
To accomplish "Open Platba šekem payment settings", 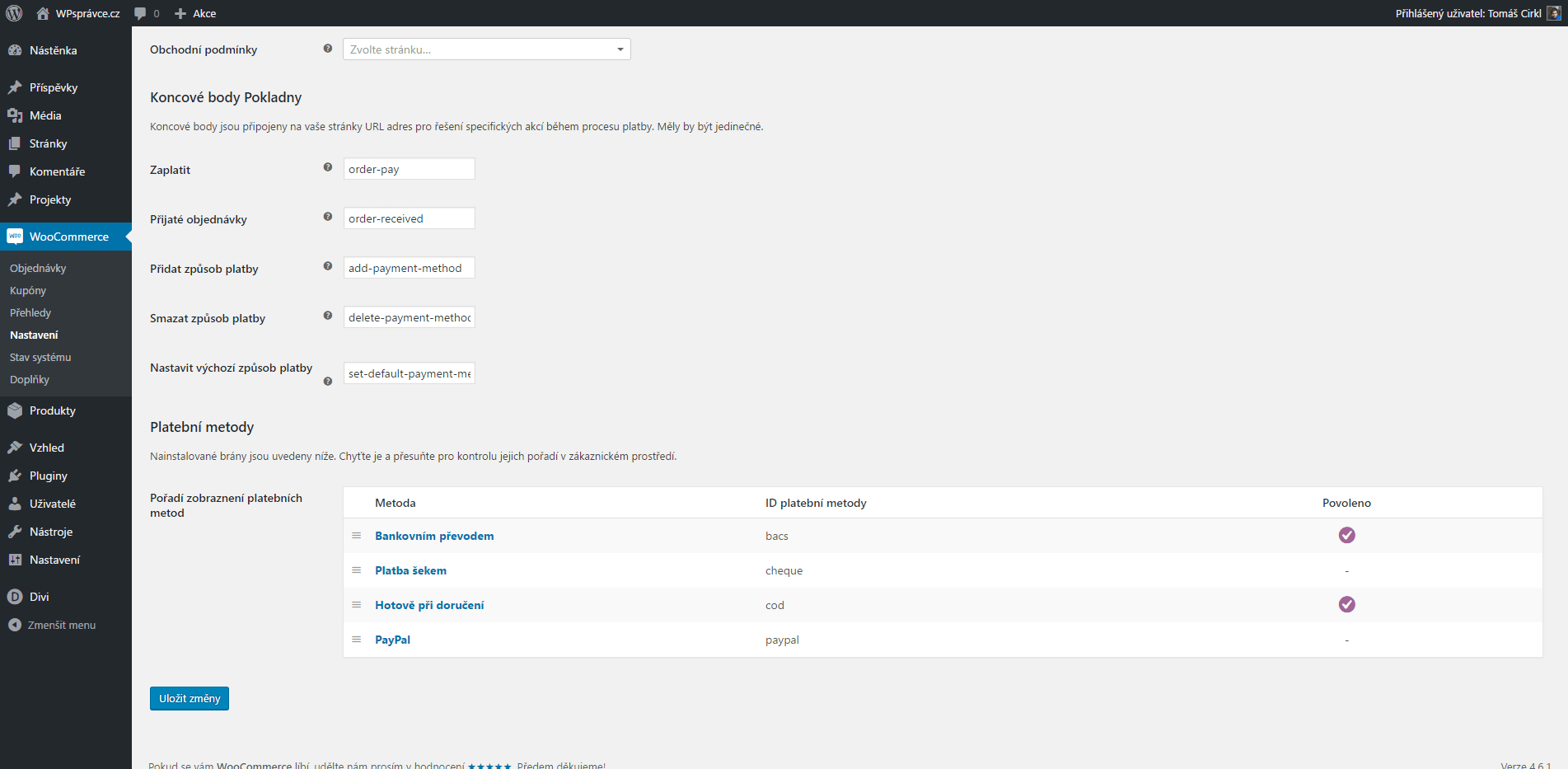I will pos(410,570).
